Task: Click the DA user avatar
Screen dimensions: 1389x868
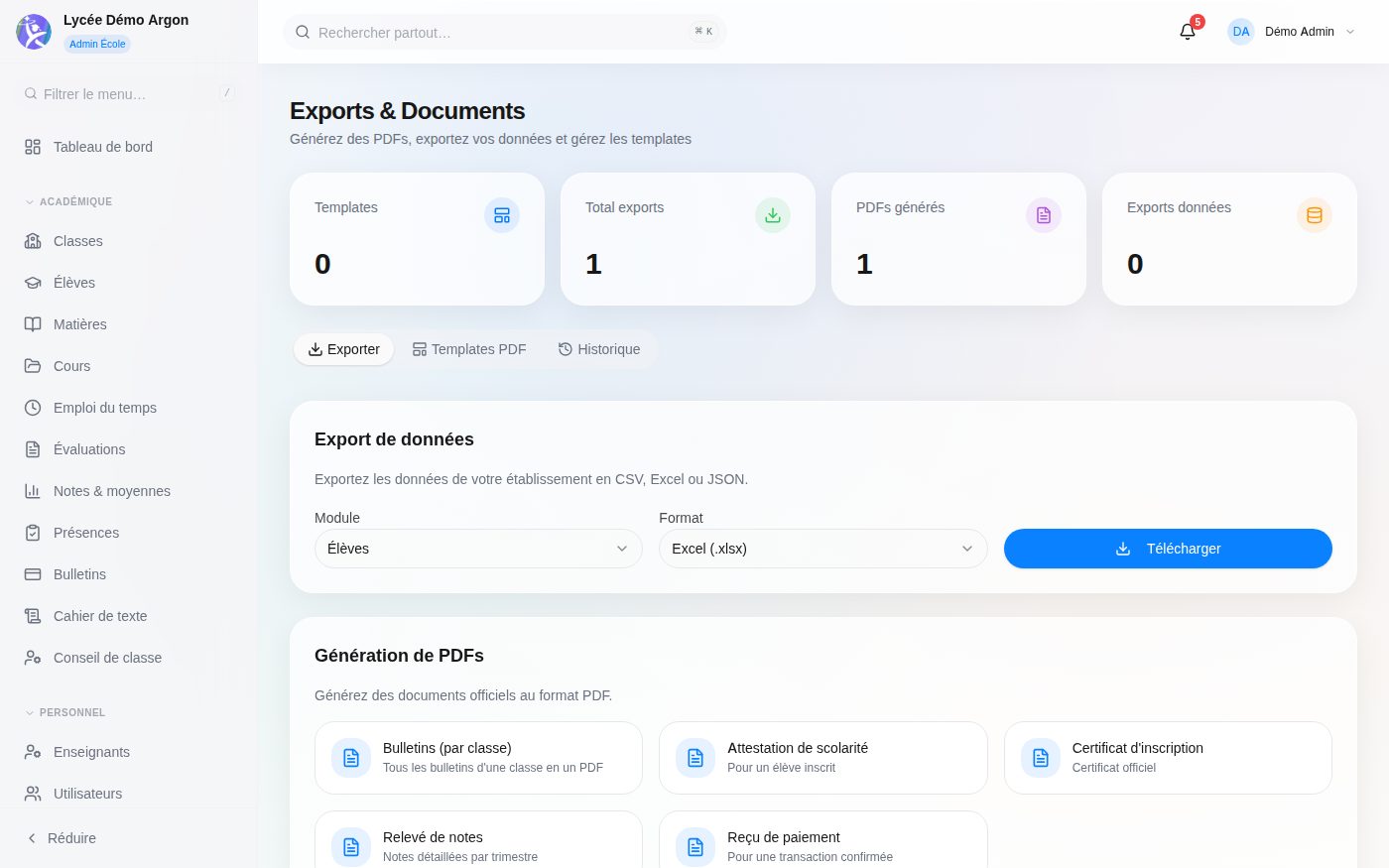Action: (x=1241, y=32)
